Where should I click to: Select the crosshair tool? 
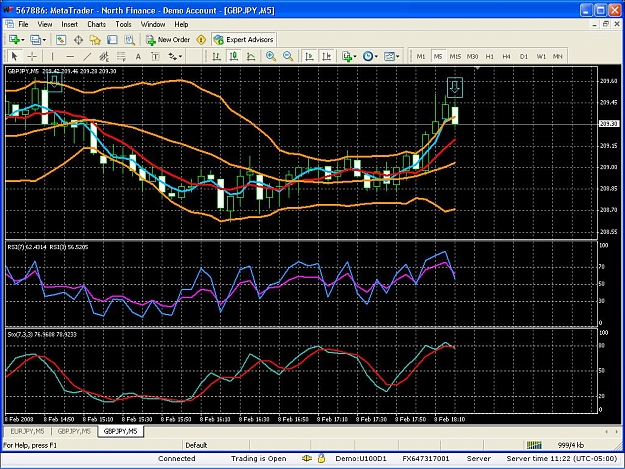(x=32, y=56)
